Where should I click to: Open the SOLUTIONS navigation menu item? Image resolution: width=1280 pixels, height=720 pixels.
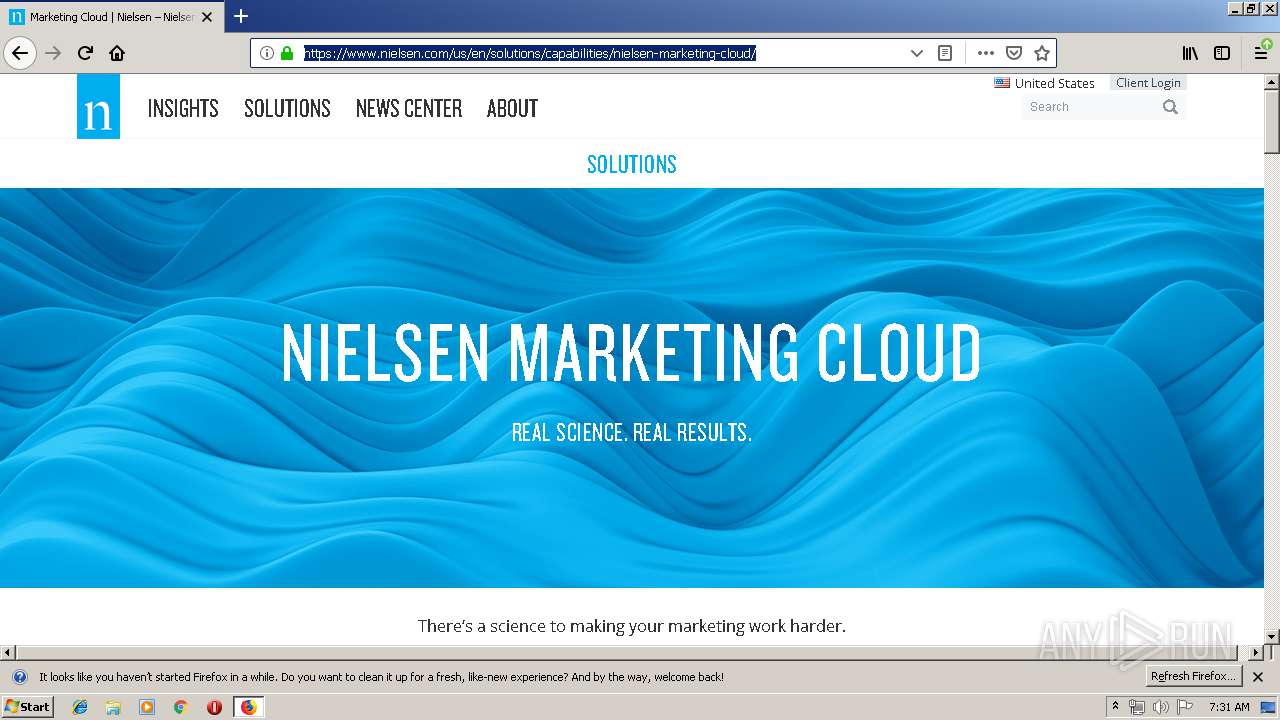coord(287,108)
